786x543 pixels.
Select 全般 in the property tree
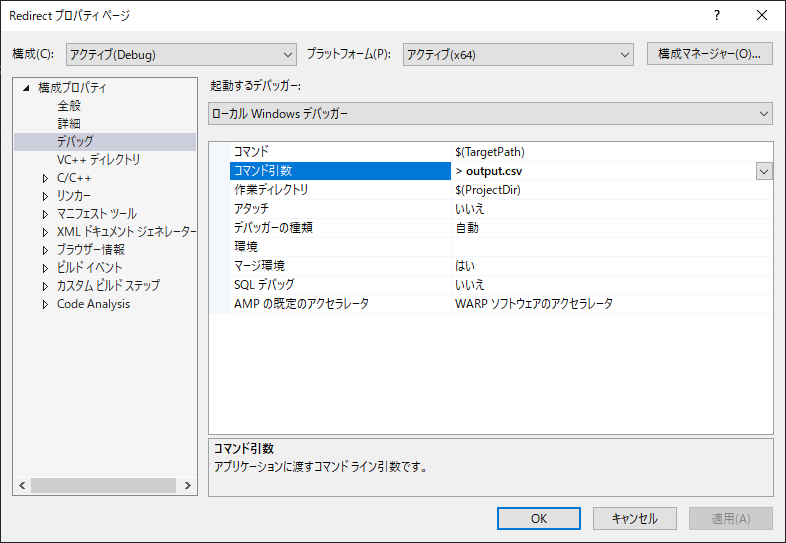coord(69,106)
